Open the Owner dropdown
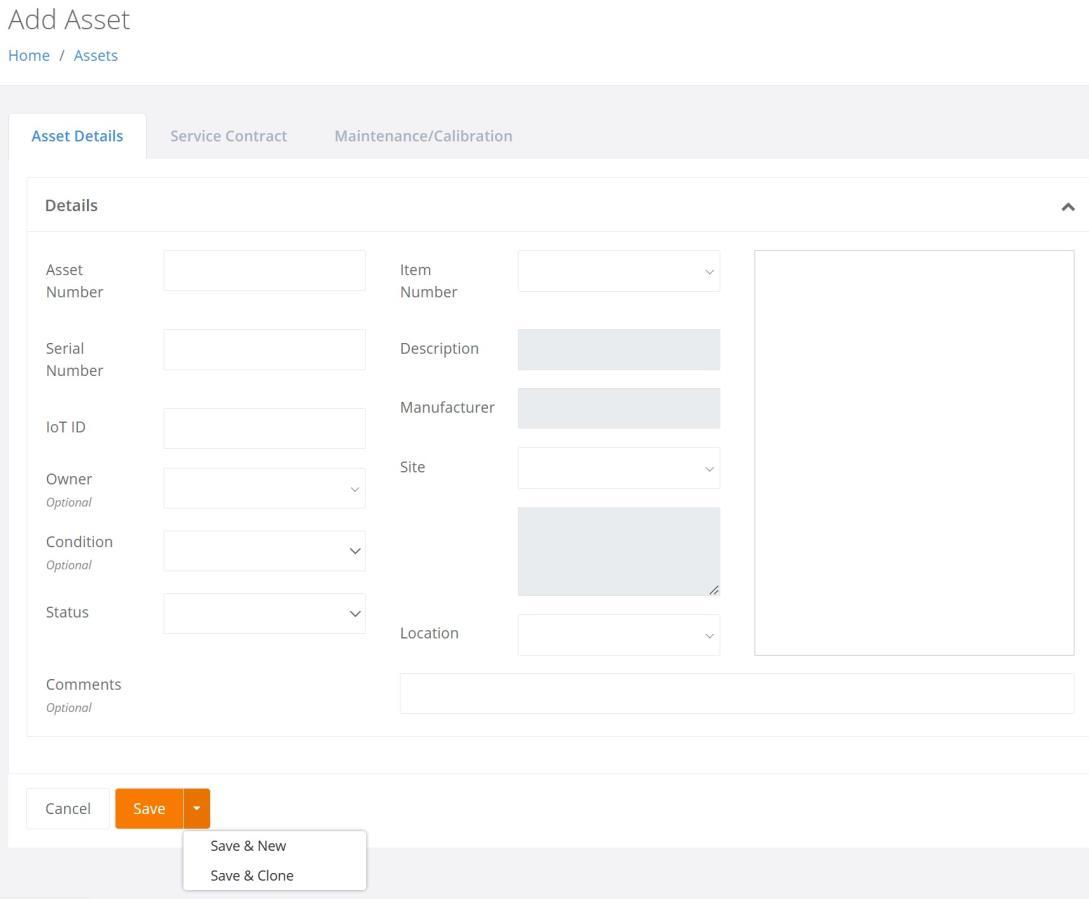Image resolution: width=1089 pixels, height=899 pixels. 264,488
